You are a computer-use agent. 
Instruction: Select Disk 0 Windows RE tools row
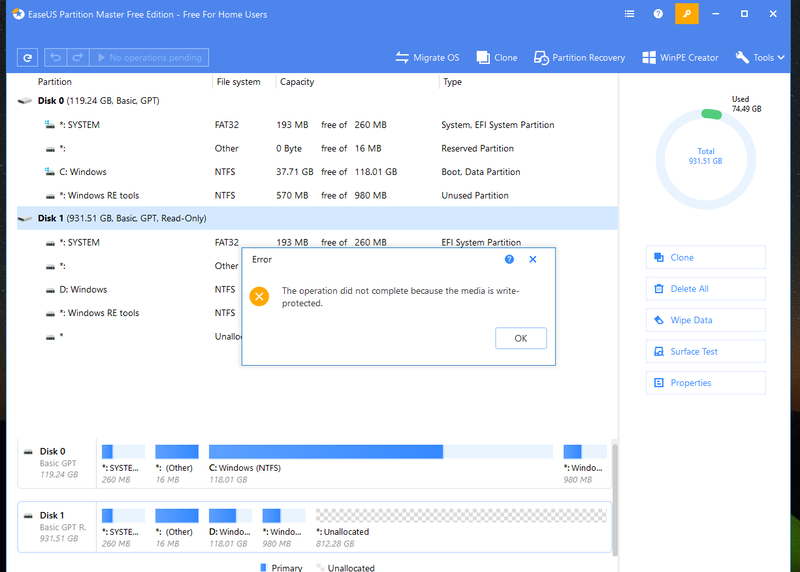coord(317,195)
